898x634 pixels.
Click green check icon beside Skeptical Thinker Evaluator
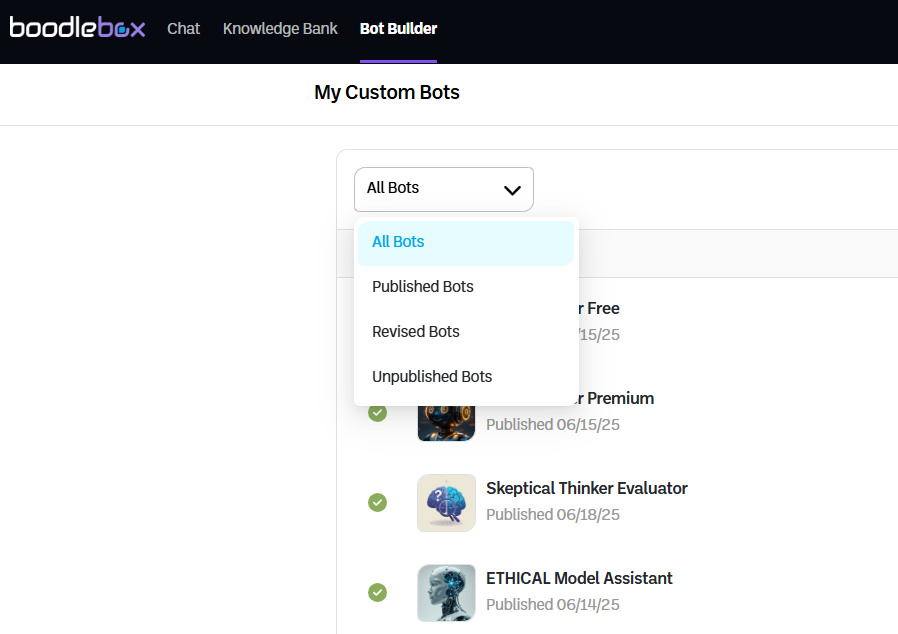coord(377,502)
